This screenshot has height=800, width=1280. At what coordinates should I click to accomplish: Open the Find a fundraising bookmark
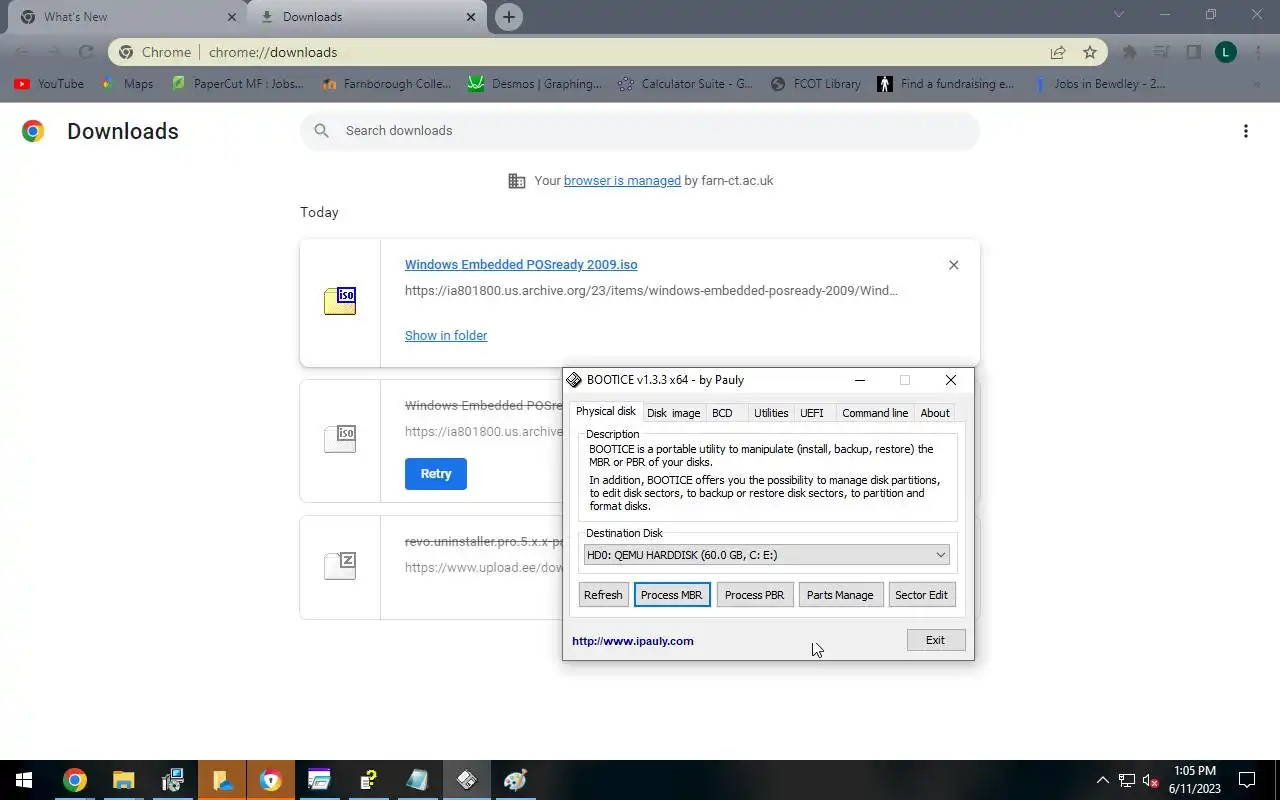946,84
